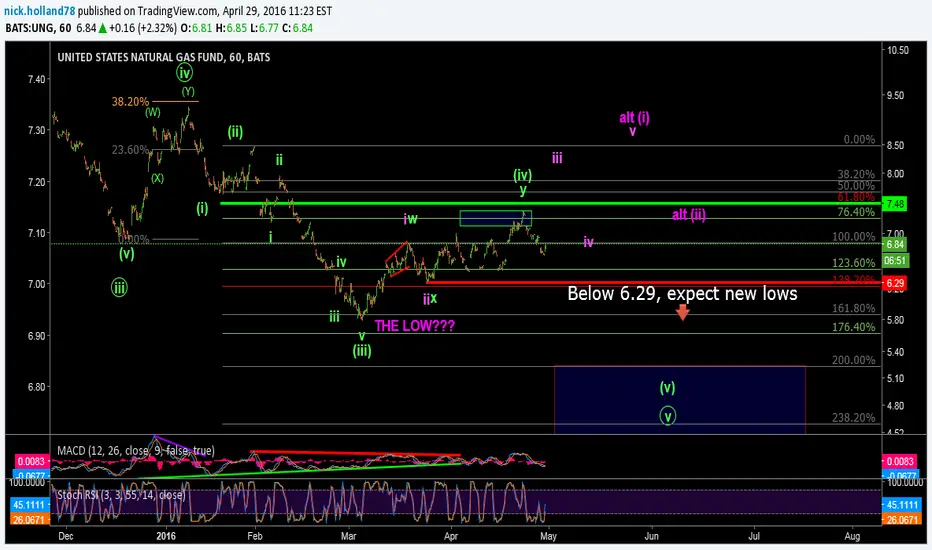Click the H:6.85 high value
This screenshot has width=932, height=550.
tap(231, 28)
